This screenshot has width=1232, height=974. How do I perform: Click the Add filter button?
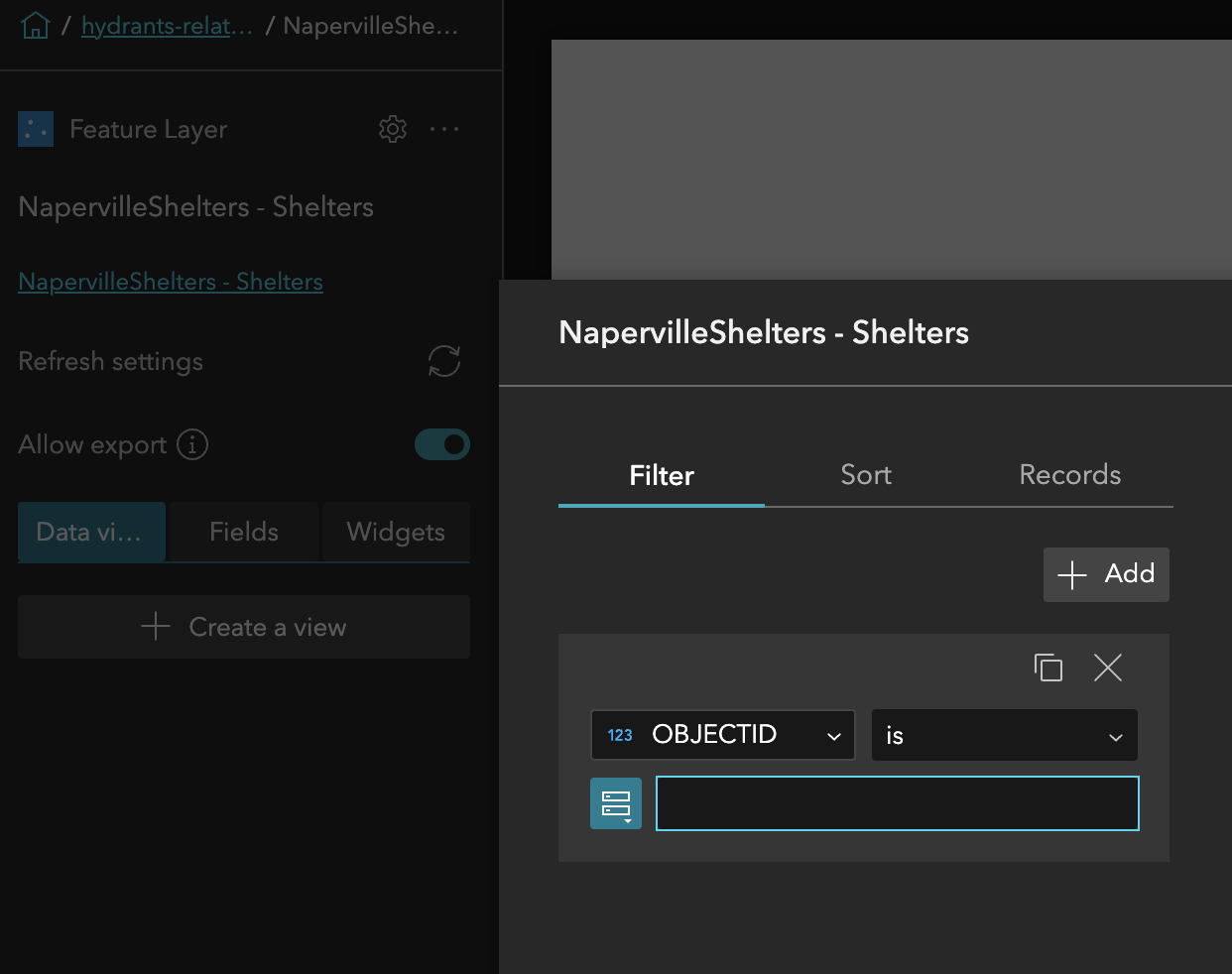[1106, 574]
